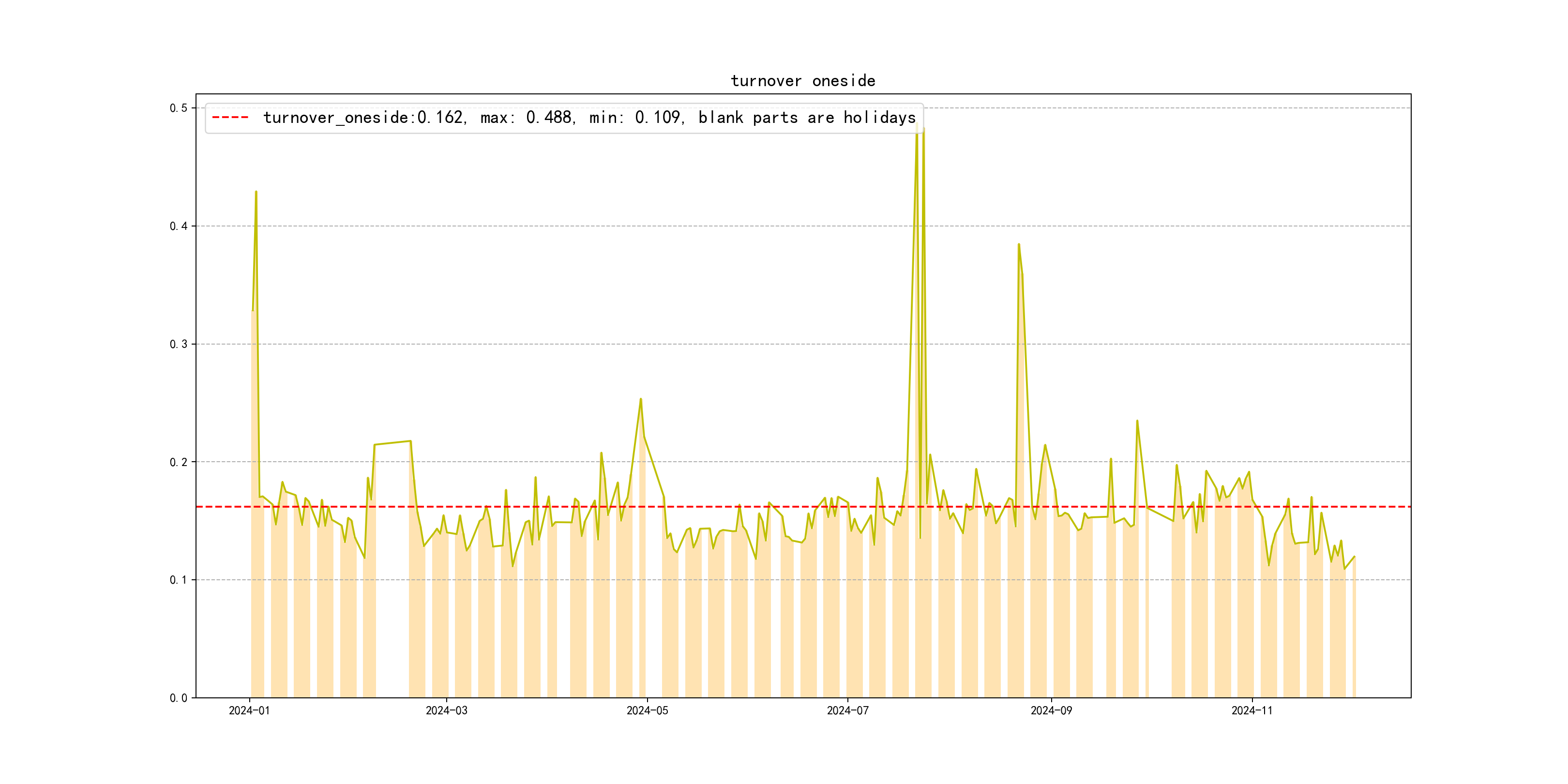Click the 2024-03 x-axis label
Image resolution: width=1568 pixels, height=784 pixels.
(x=446, y=710)
